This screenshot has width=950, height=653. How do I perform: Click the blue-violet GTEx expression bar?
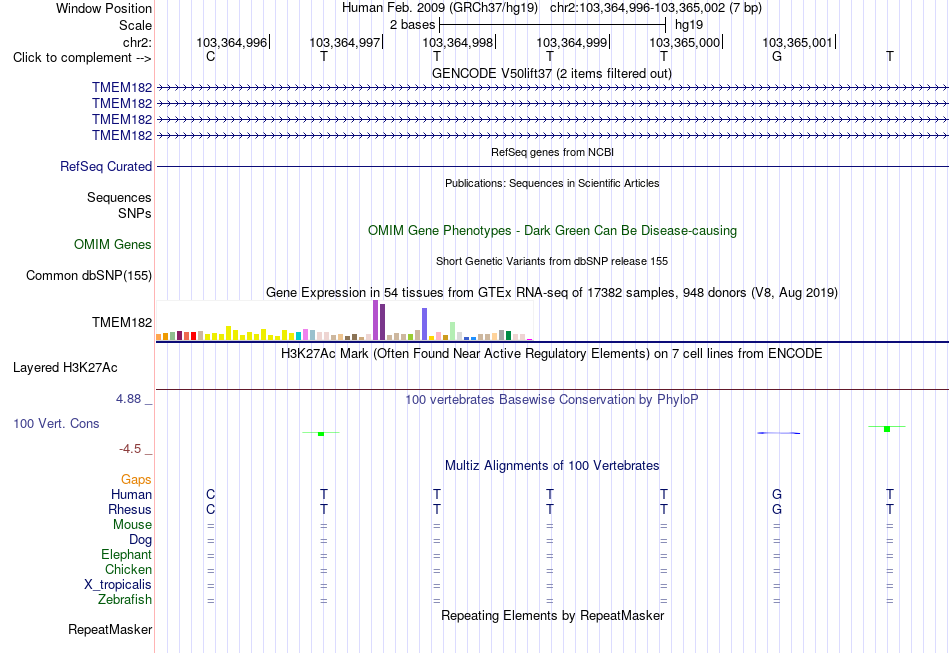(425, 324)
